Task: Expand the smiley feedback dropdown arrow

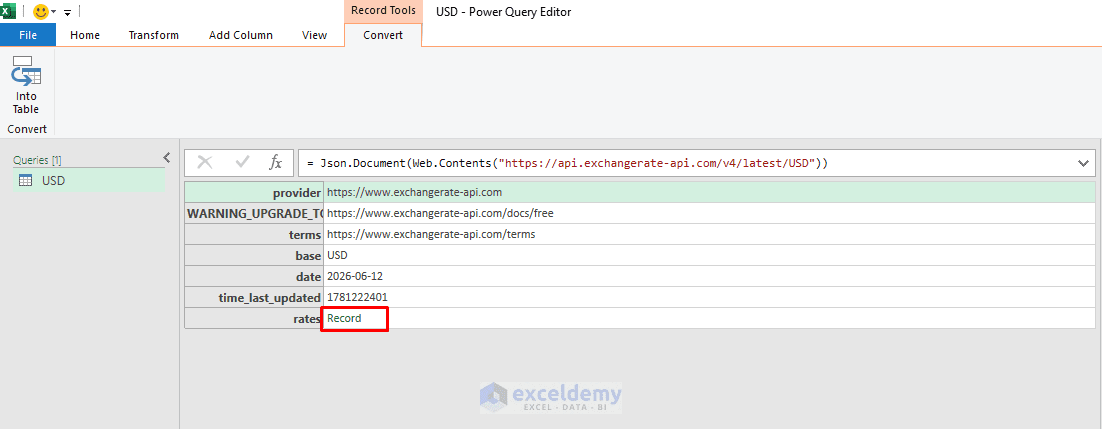Action: click(54, 12)
